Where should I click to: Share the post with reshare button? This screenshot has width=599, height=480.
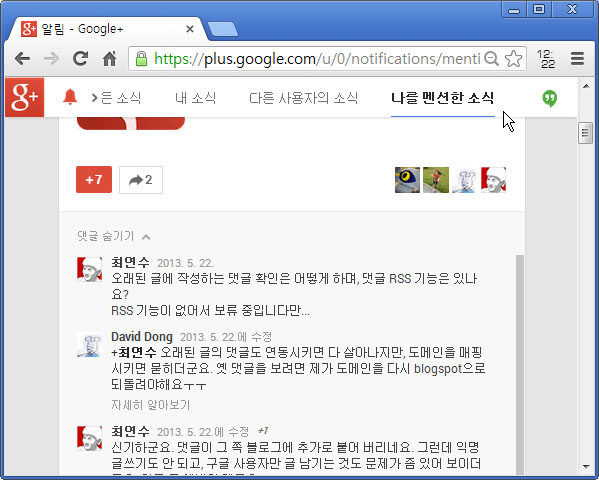pyautogui.click(x=141, y=180)
